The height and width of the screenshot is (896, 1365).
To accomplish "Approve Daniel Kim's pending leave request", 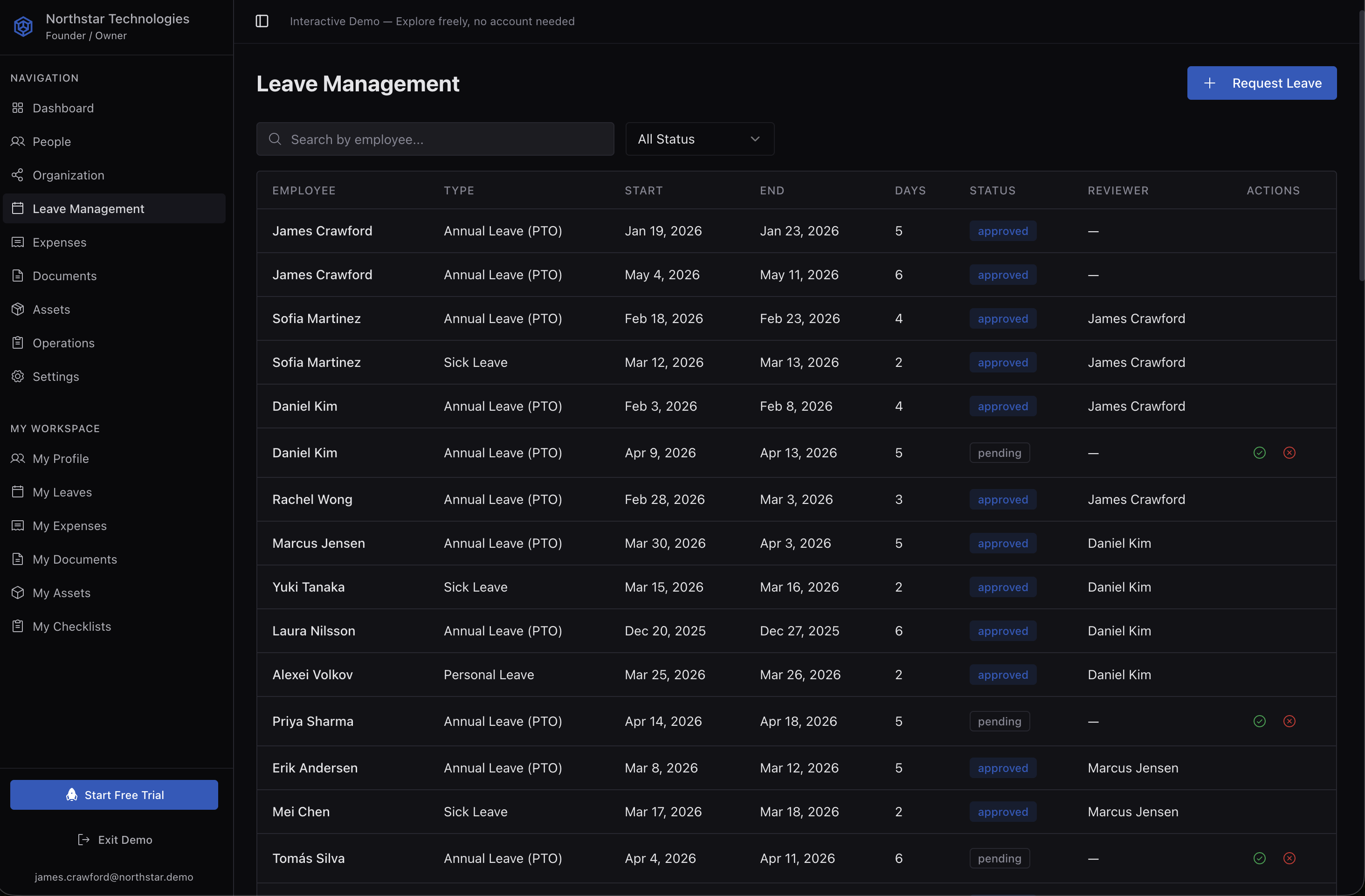I will (1259, 453).
